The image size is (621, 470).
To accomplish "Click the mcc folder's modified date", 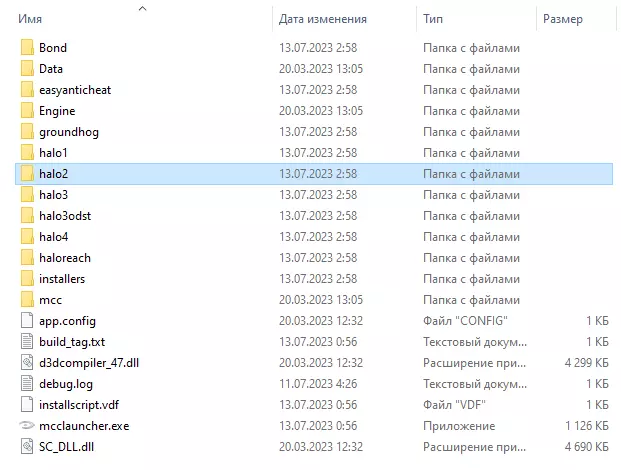I will [x=321, y=300].
